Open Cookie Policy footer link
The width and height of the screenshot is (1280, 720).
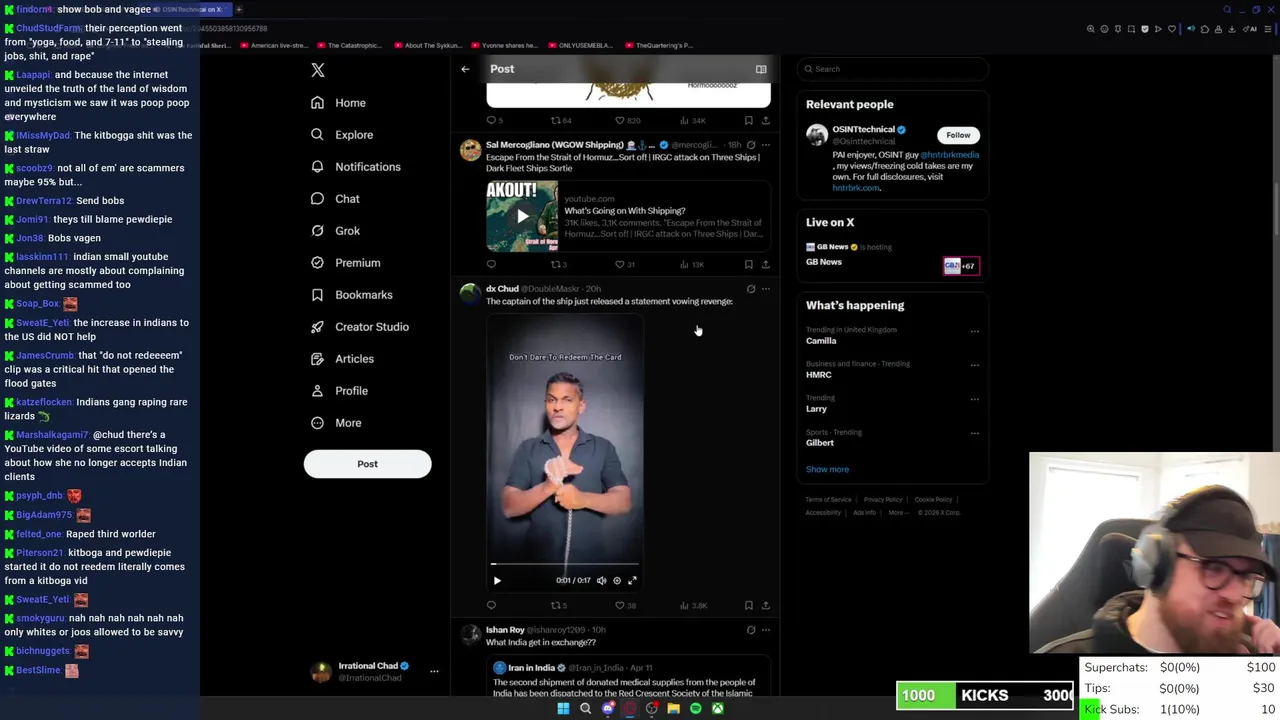coord(933,499)
